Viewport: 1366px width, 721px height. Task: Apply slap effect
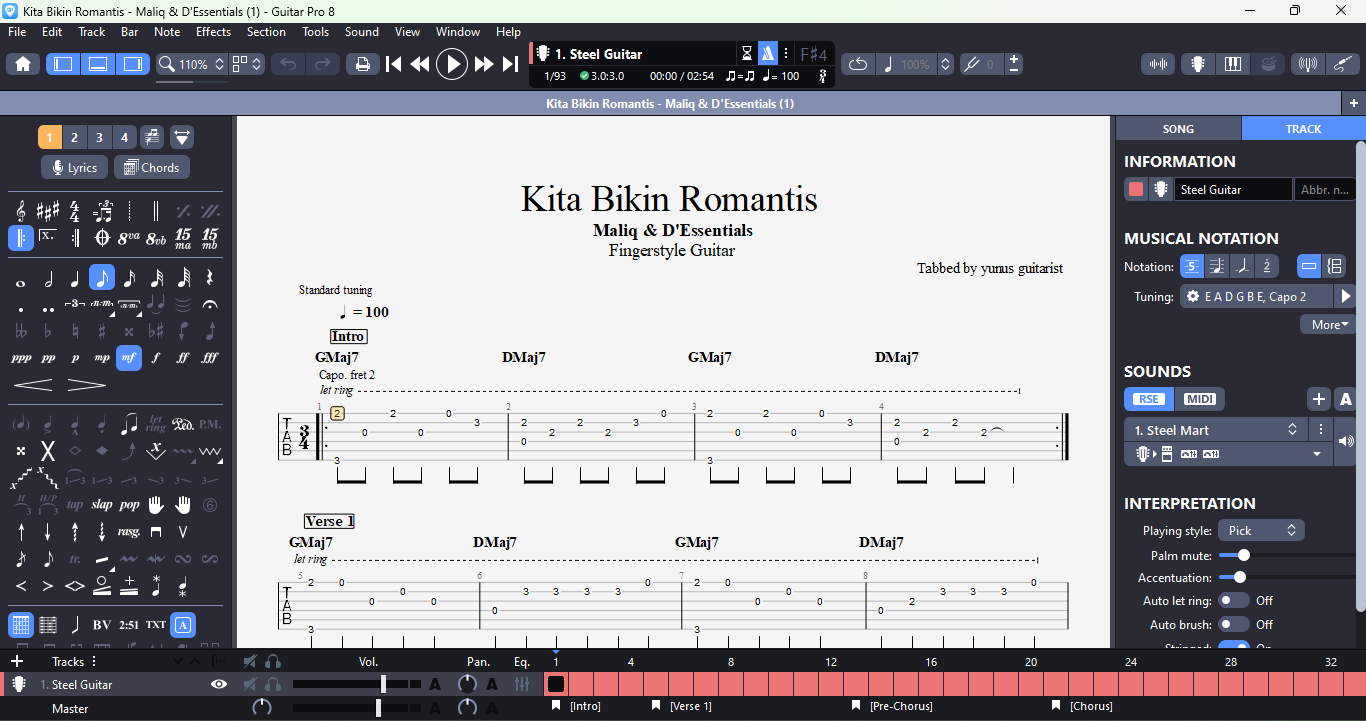click(102, 505)
